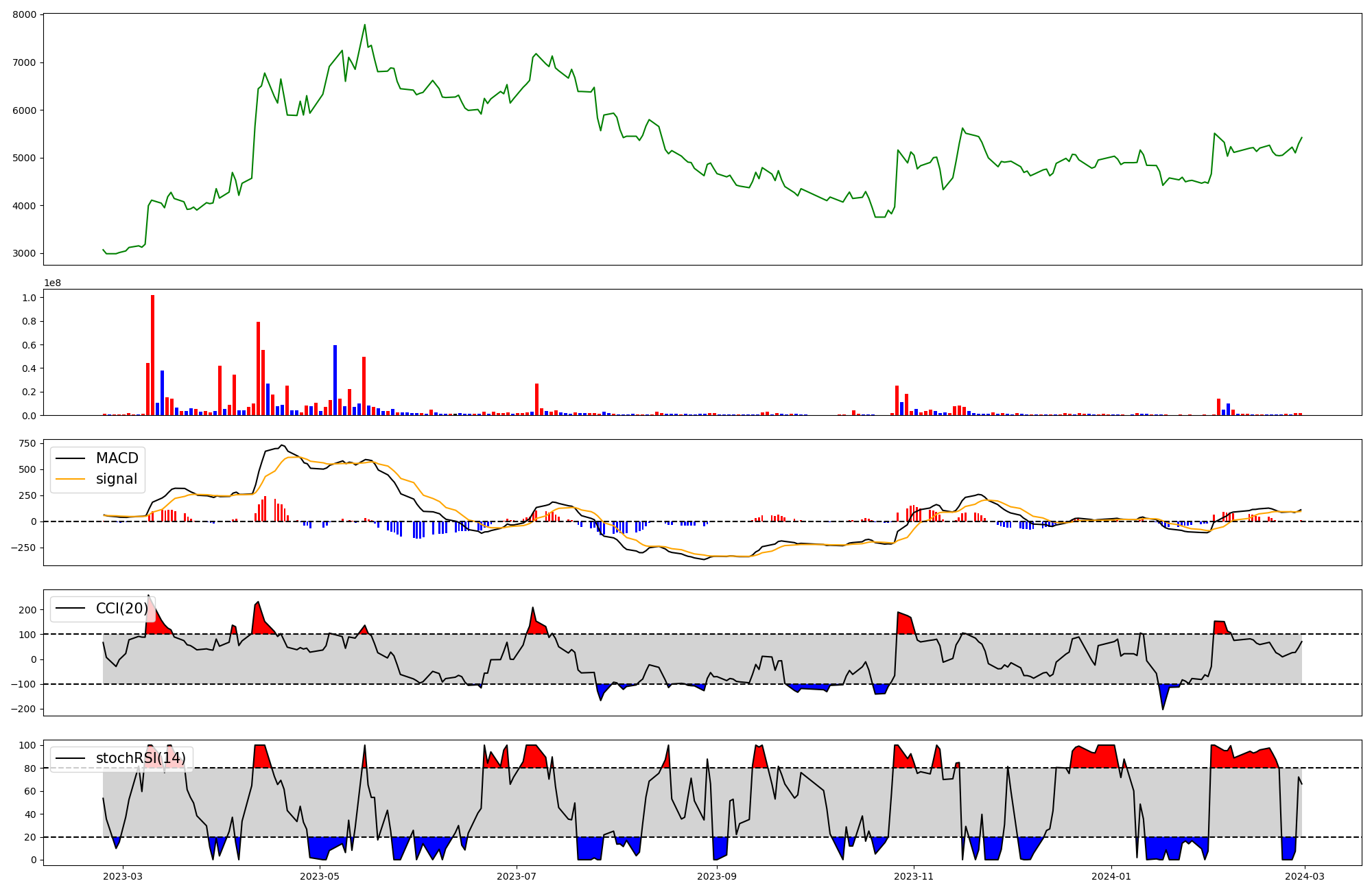Click the 2023-03 x-axis date label
Viewport: 1372px width, 892px height.
[123, 876]
